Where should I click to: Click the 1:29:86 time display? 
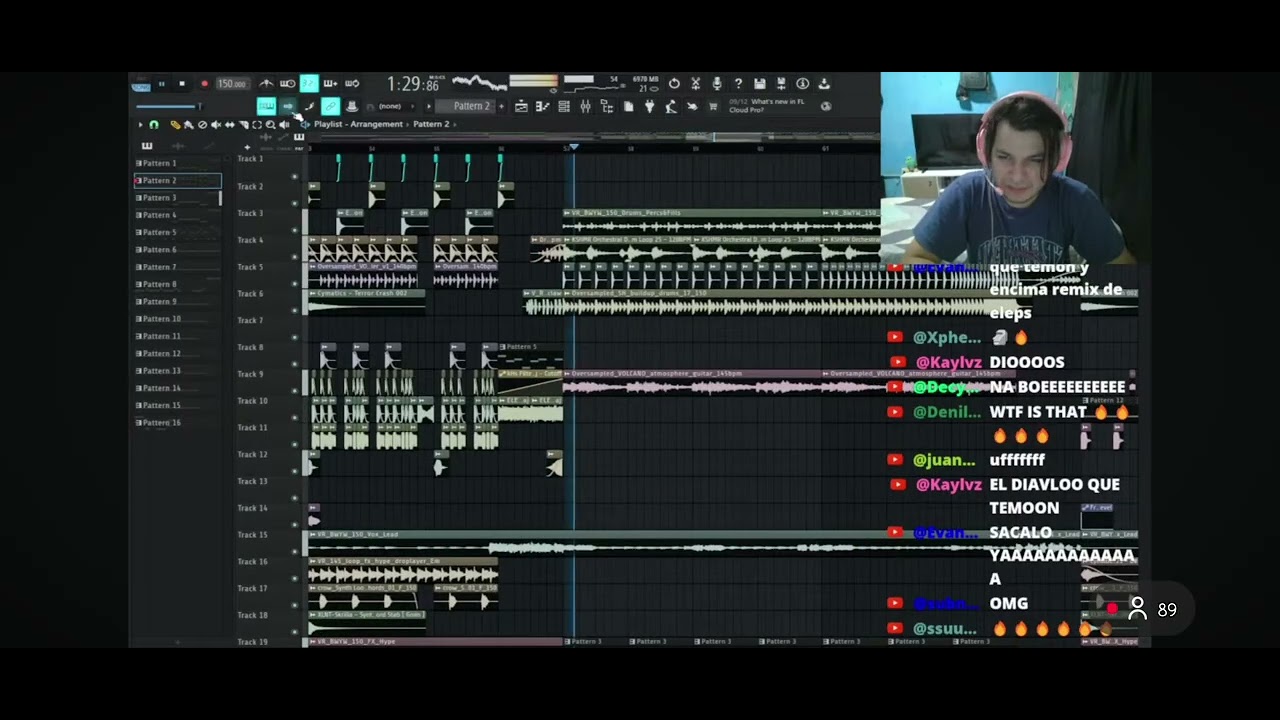tap(415, 84)
